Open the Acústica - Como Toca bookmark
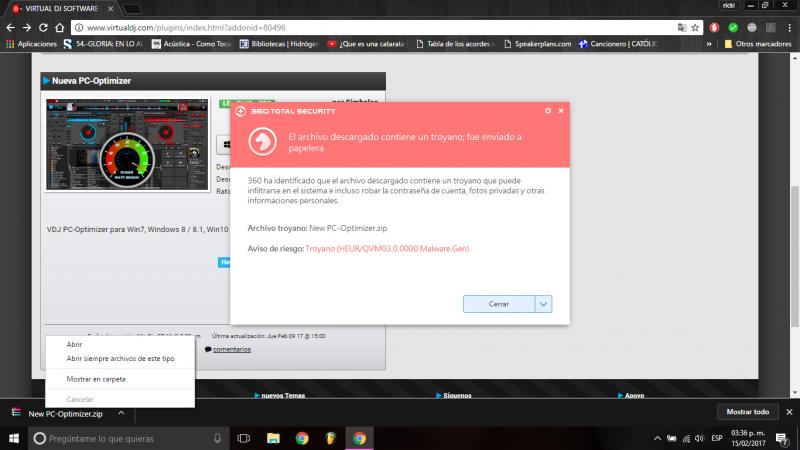The height and width of the screenshot is (450, 800). click(191, 44)
